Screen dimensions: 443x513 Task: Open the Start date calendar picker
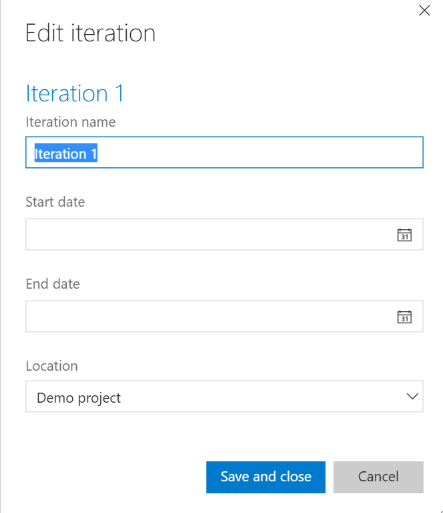click(x=404, y=235)
